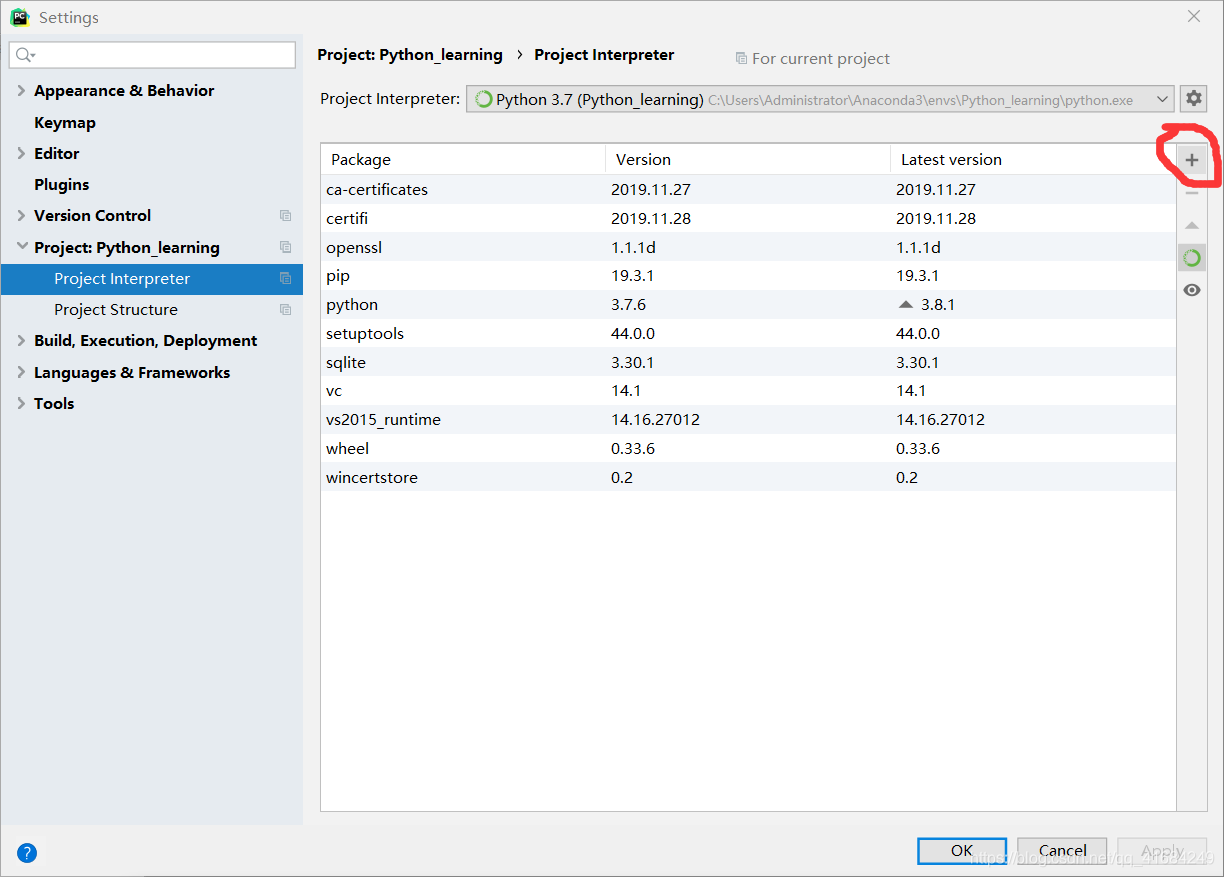
Task: Click in the settings search field
Action: 152,55
